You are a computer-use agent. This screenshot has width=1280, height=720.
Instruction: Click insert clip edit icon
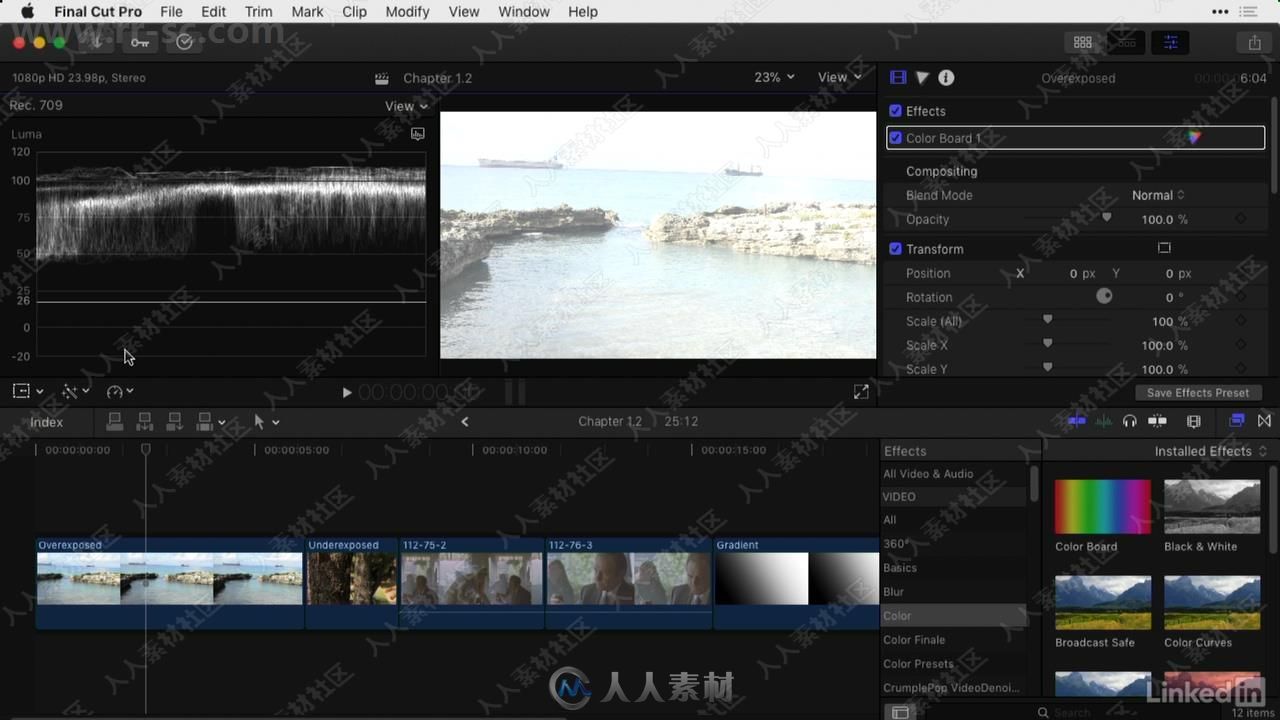click(145, 422)
